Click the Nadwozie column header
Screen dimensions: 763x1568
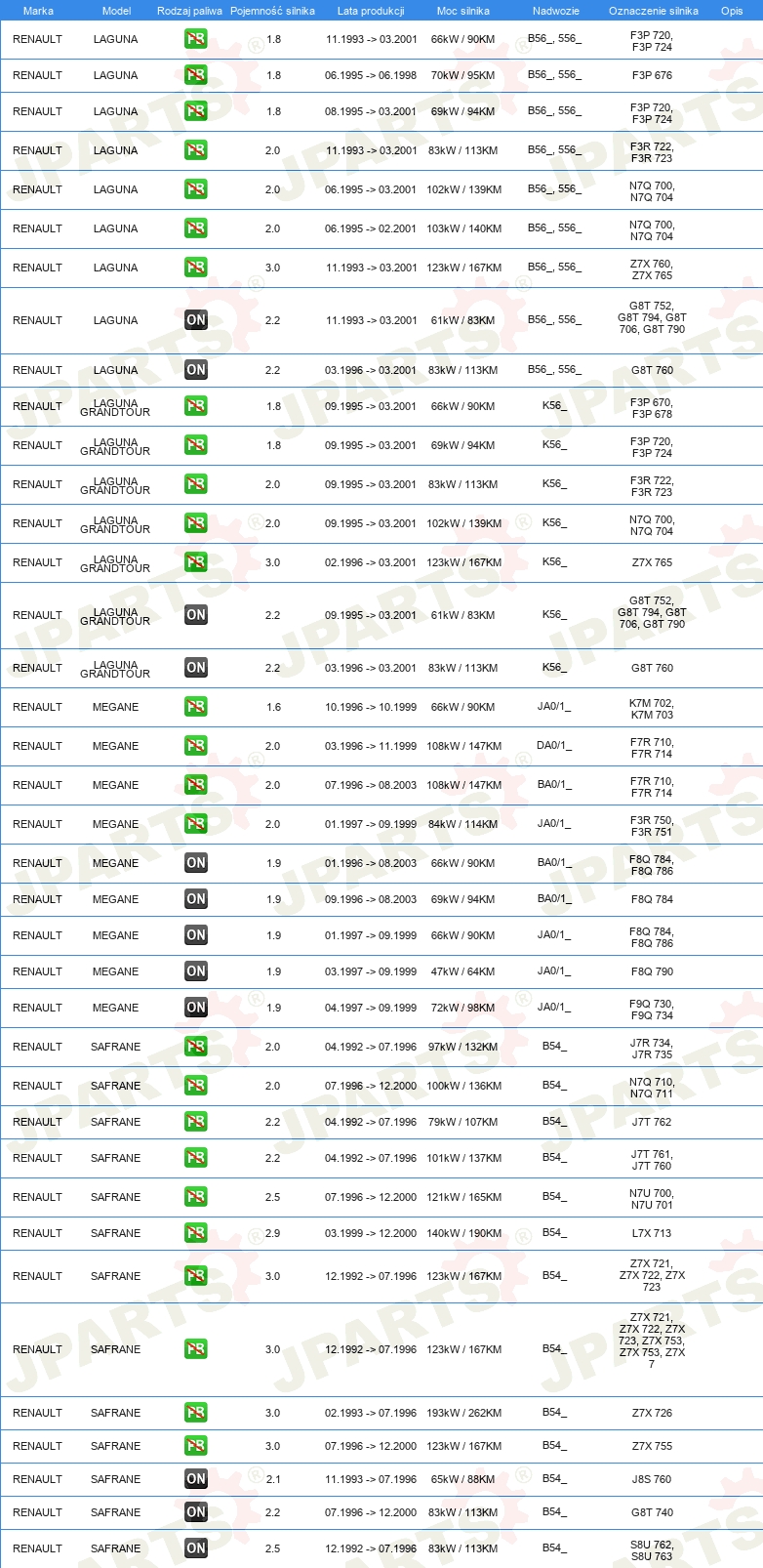[x=556, y=11]
